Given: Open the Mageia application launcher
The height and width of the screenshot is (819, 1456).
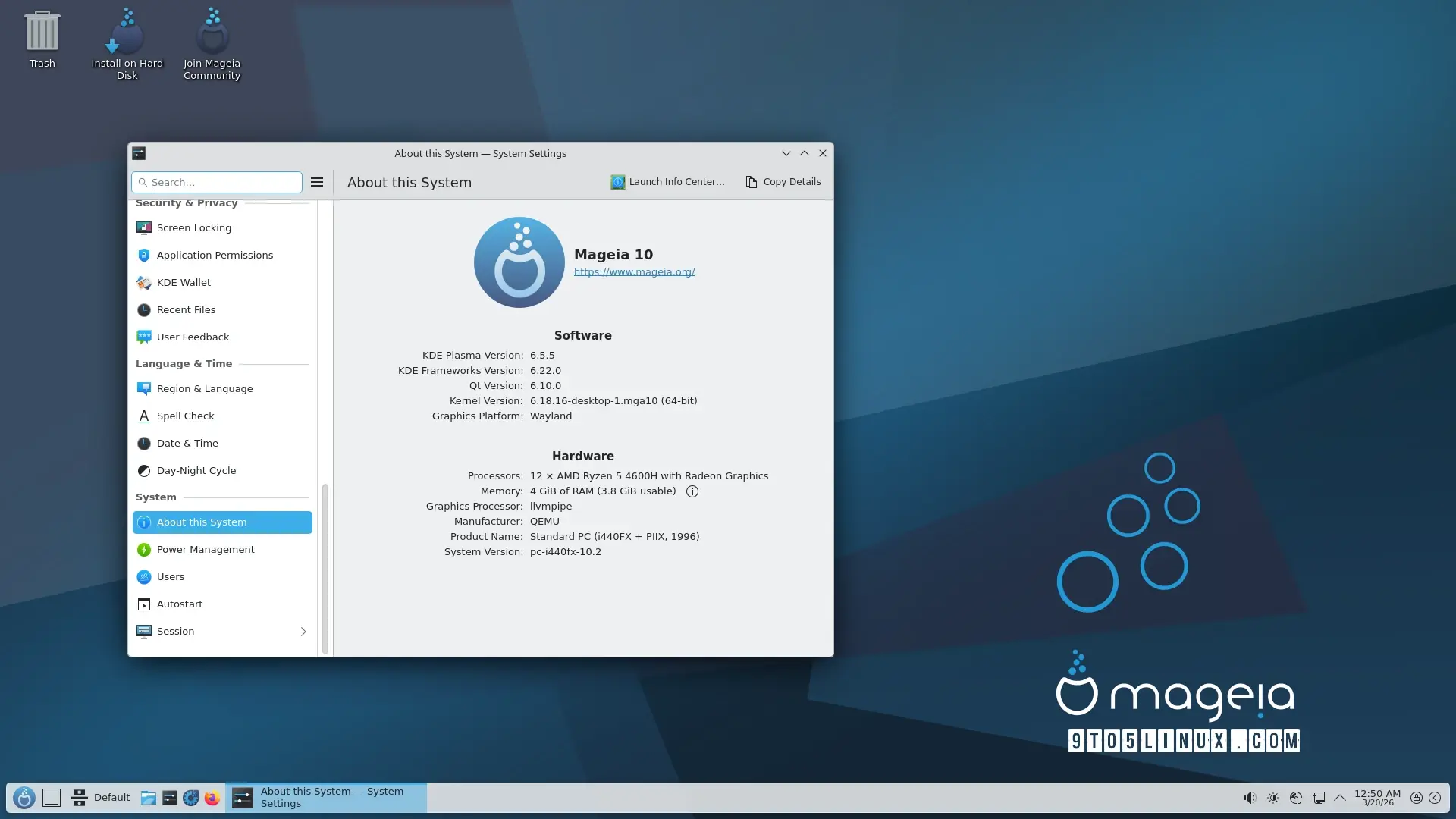Looking at the screenshot, I should coord(24,798).
